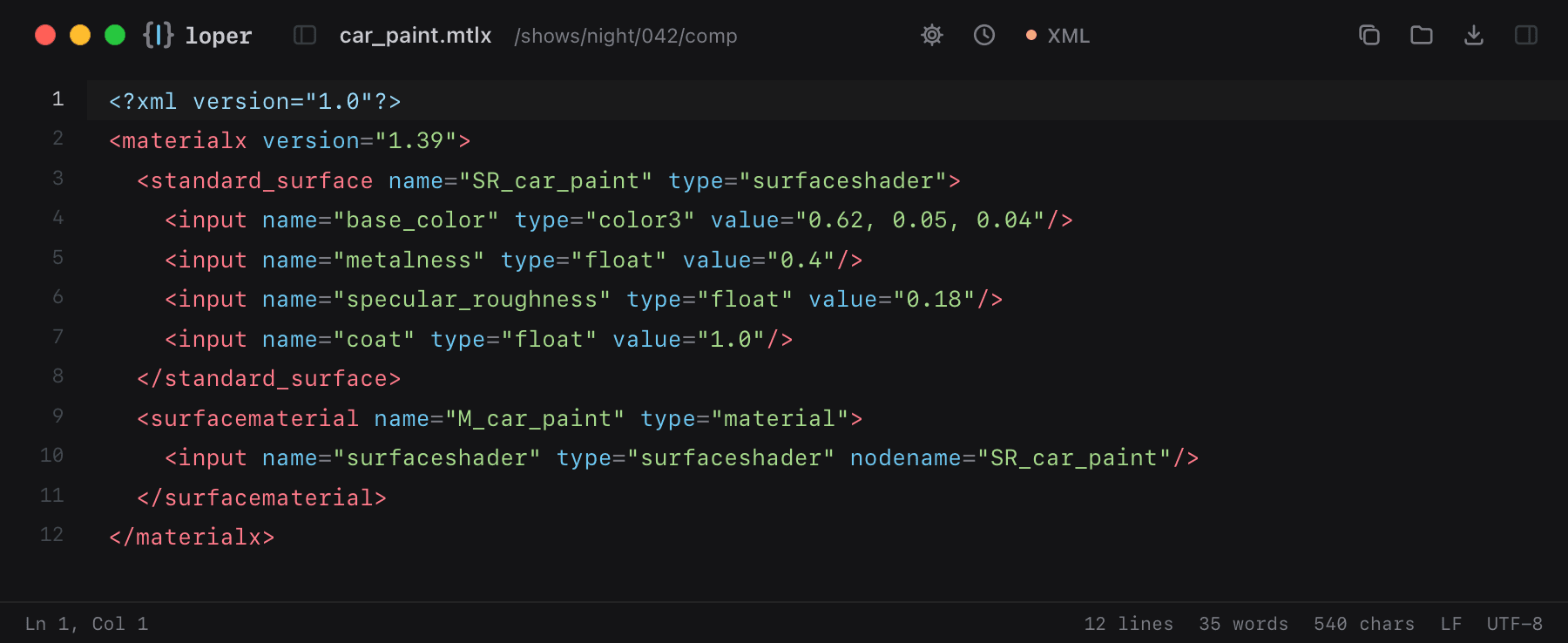
Task: Click the loper app logo icon
Action: pyautogui.click(x=159, y=35)
